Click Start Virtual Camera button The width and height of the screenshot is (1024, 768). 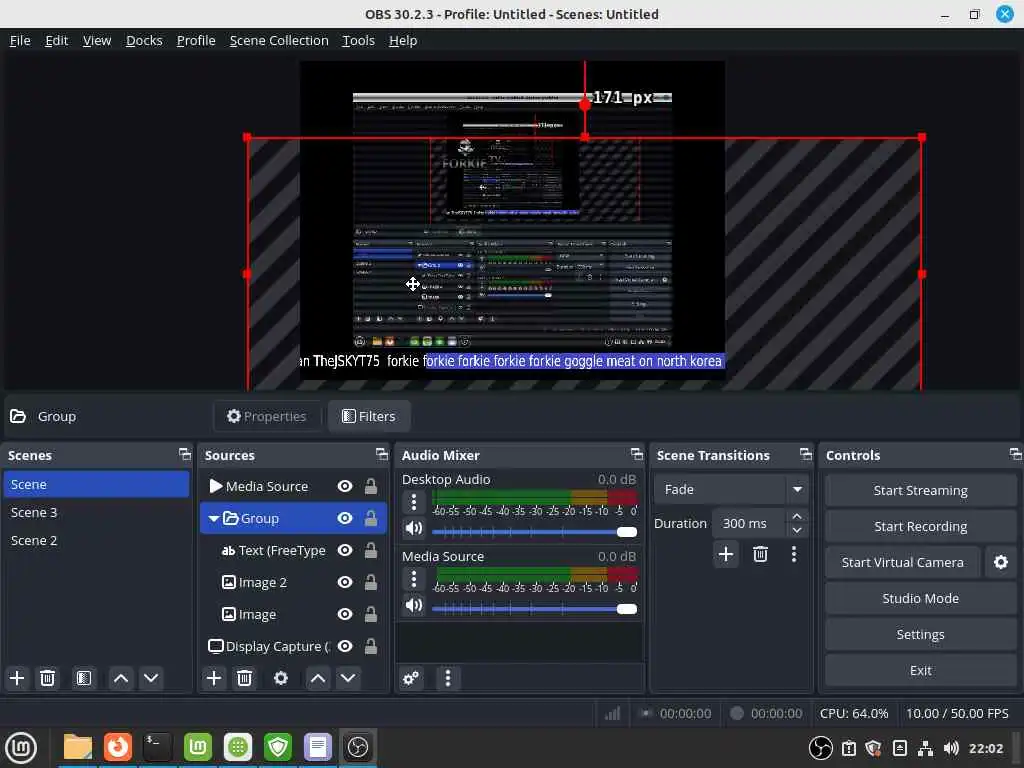903,562
